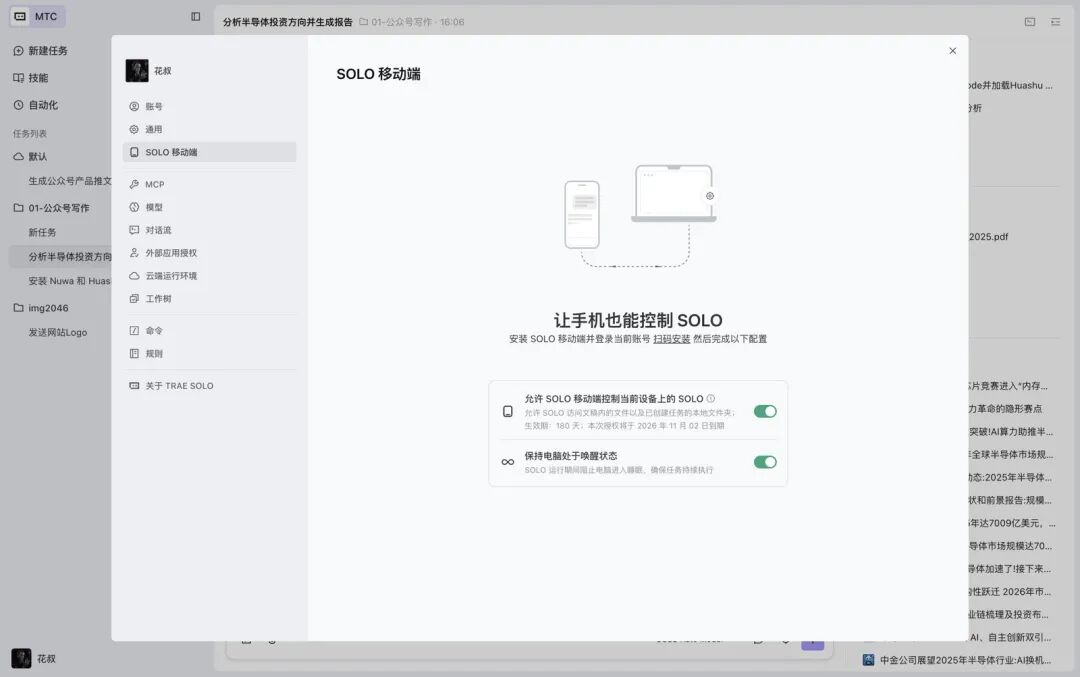Click the 扫码安装 link
Screen dimensions: 1080x677
click(672, 339)
